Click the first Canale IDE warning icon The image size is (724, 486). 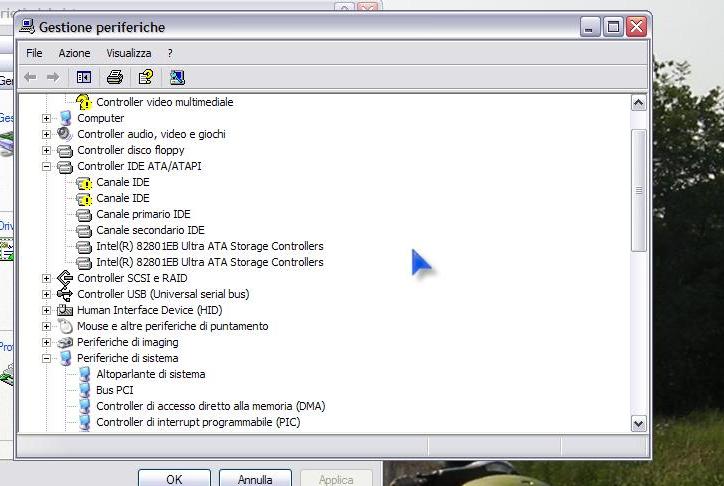point(84,183)
